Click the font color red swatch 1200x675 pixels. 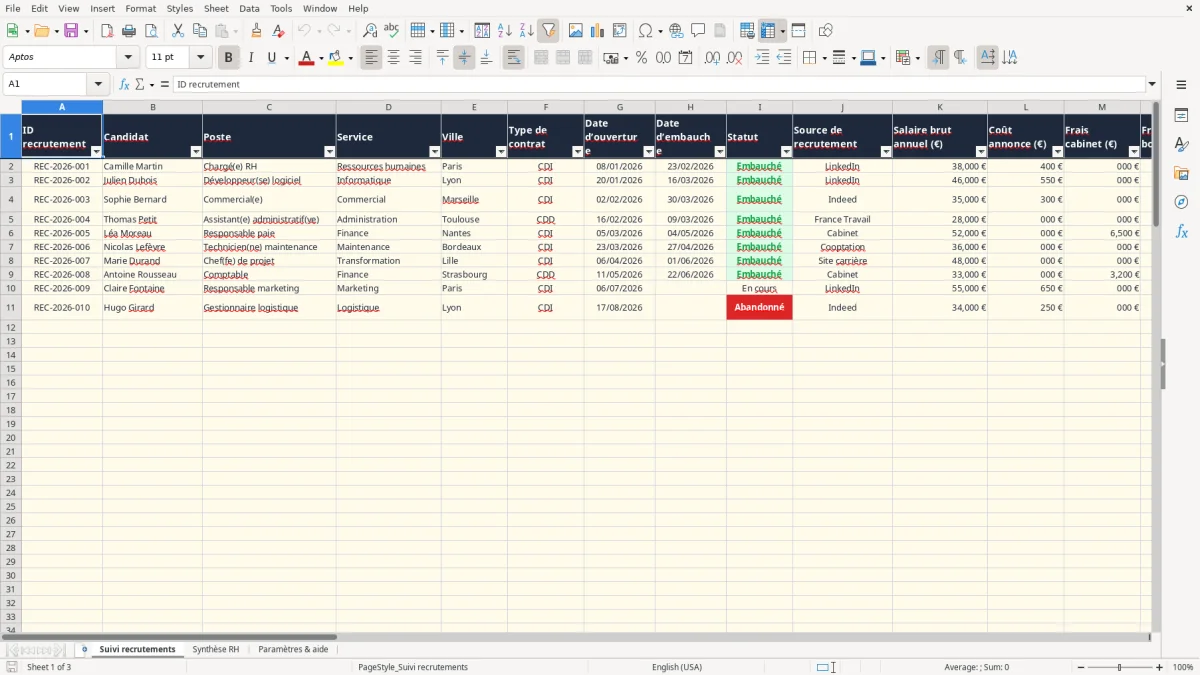coord(306,58)
